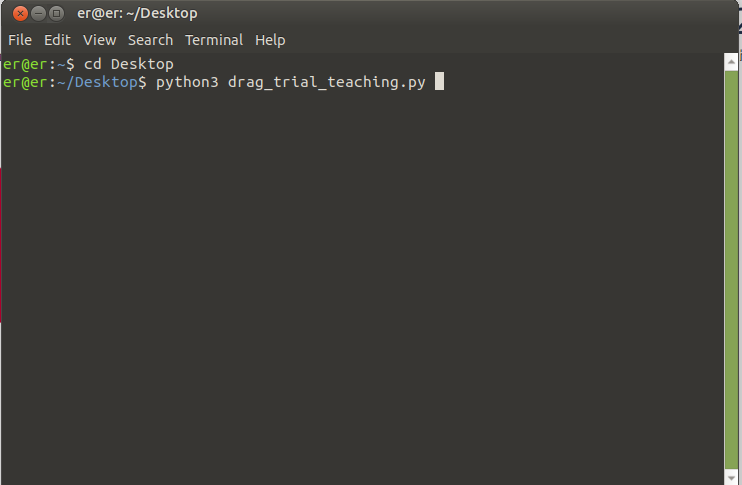Image resolution: width=742 pixels, height=485 pixels.
Task: Click the scrollbar down arrow
Action: [731, 476]
